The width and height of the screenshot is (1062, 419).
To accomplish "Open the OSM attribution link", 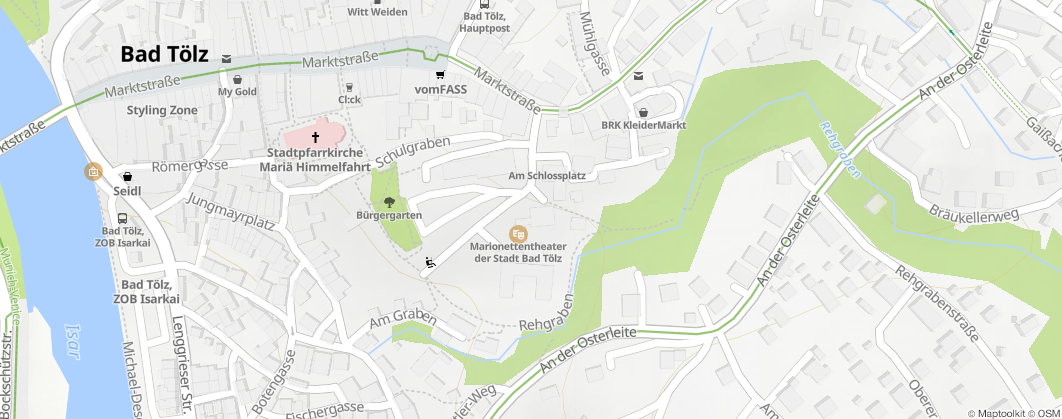I will click(x=1048, y=414).
